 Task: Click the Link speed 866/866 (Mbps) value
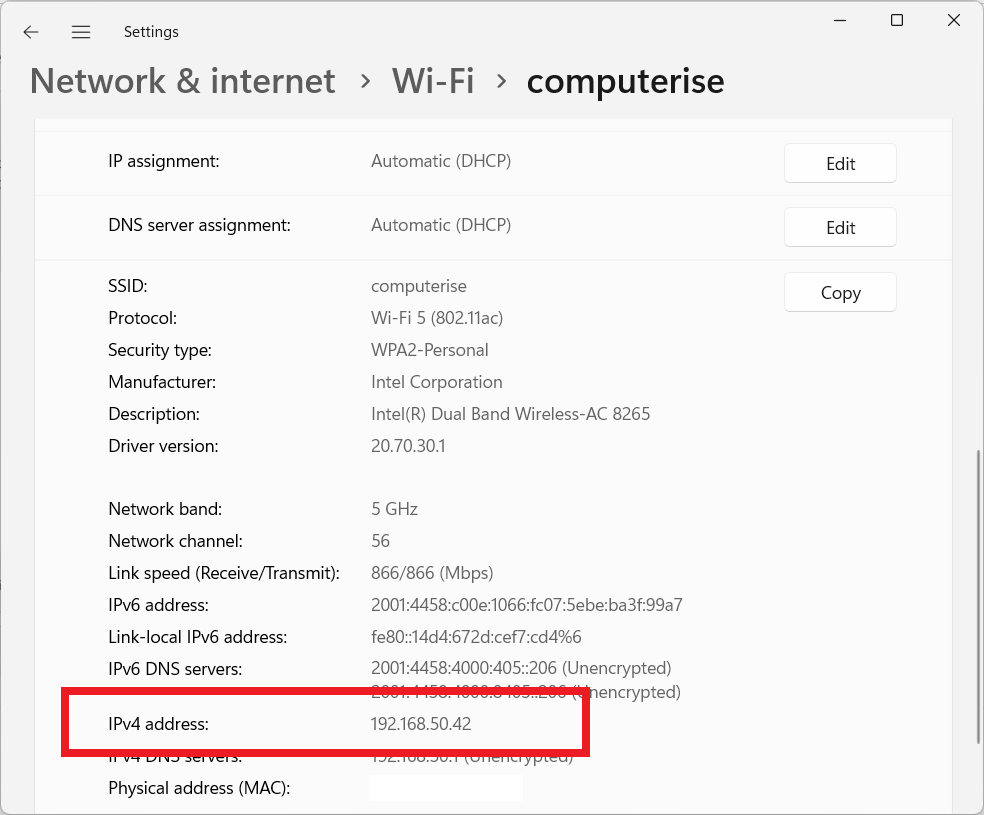(432, 573)
